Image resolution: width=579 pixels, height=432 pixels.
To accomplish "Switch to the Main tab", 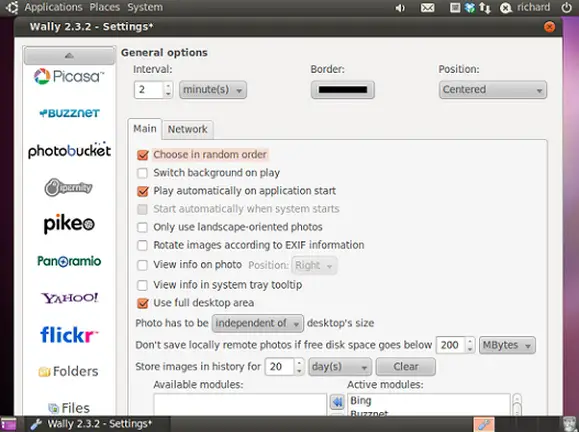I will pyautogui.click(x=145, y=128).
